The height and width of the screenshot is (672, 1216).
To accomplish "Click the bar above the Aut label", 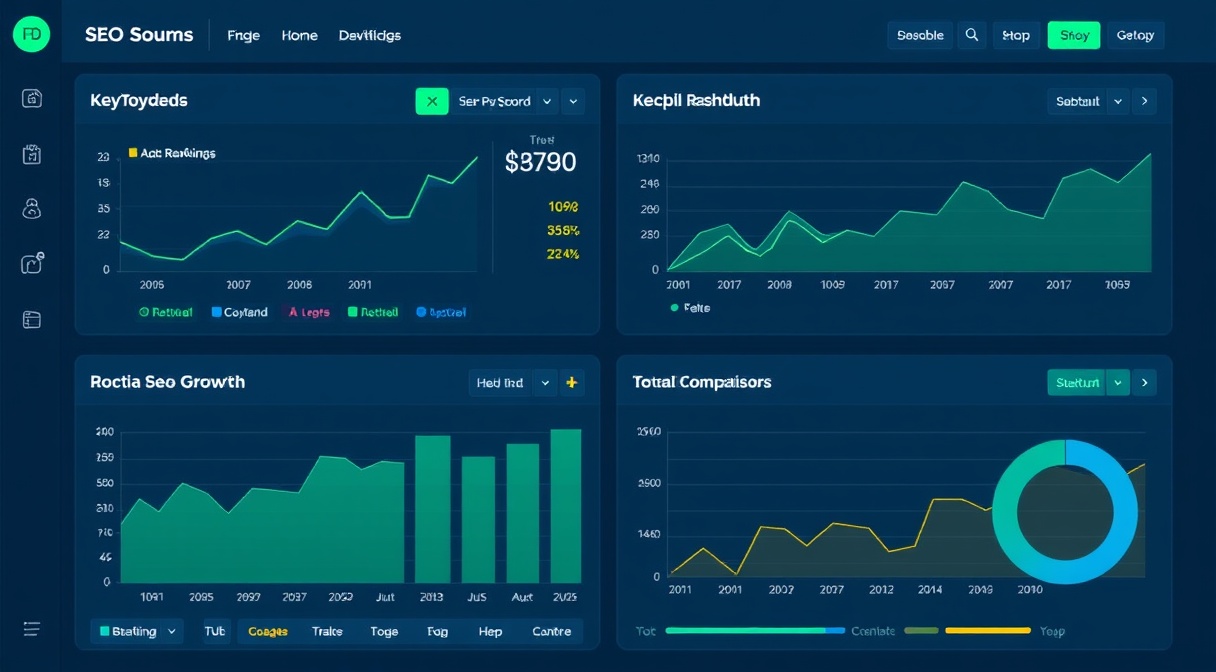I will [x=523, y=513].
